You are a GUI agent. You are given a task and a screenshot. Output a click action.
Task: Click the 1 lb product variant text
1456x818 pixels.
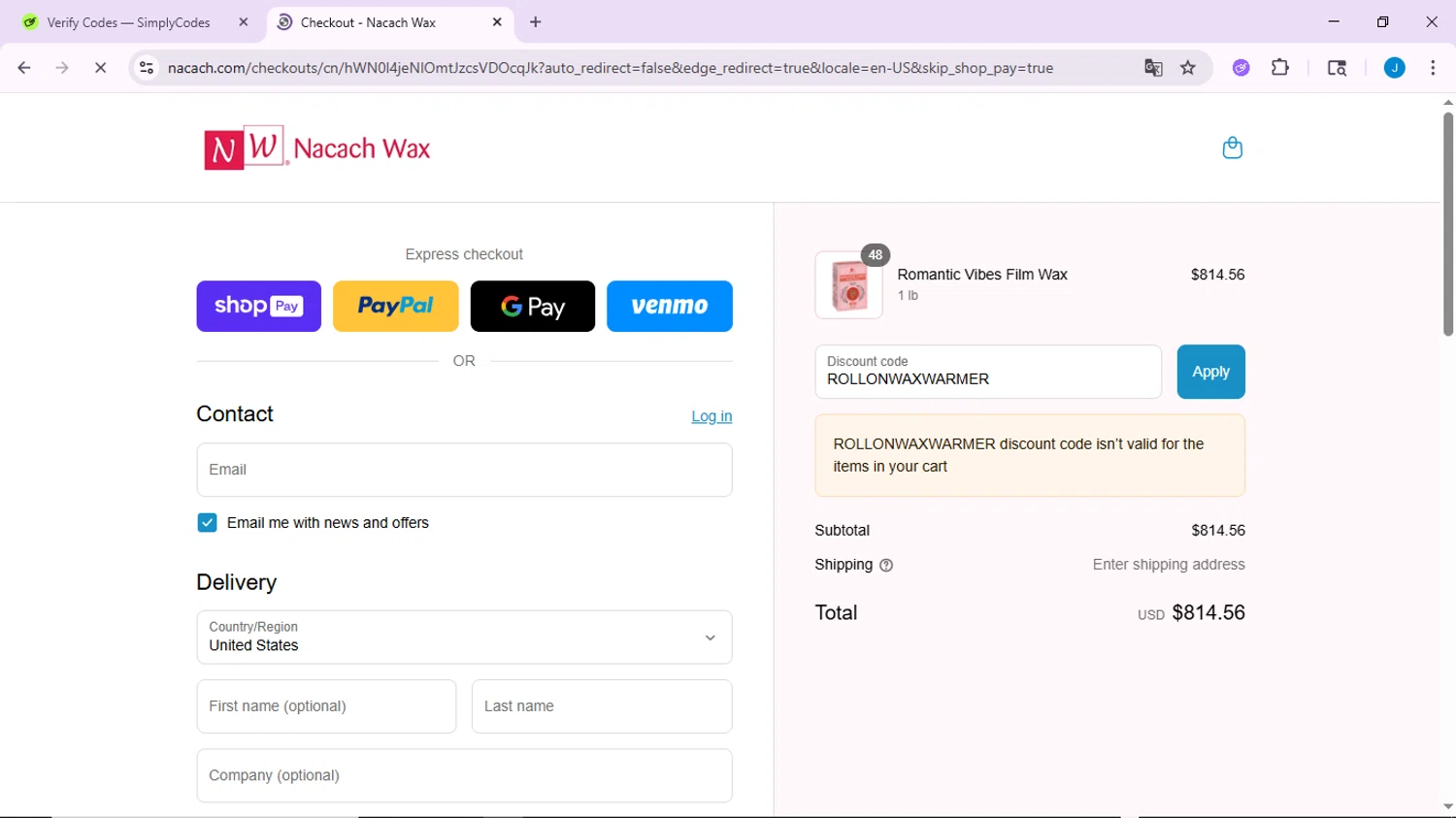(x=908, y=296)
